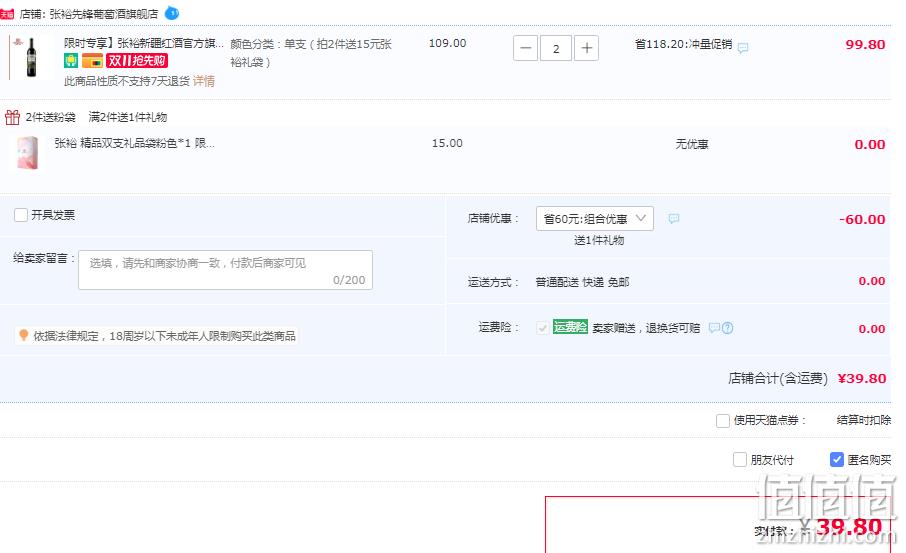
Task: Increase quantity with plus button
Action: tap(586, 48)
